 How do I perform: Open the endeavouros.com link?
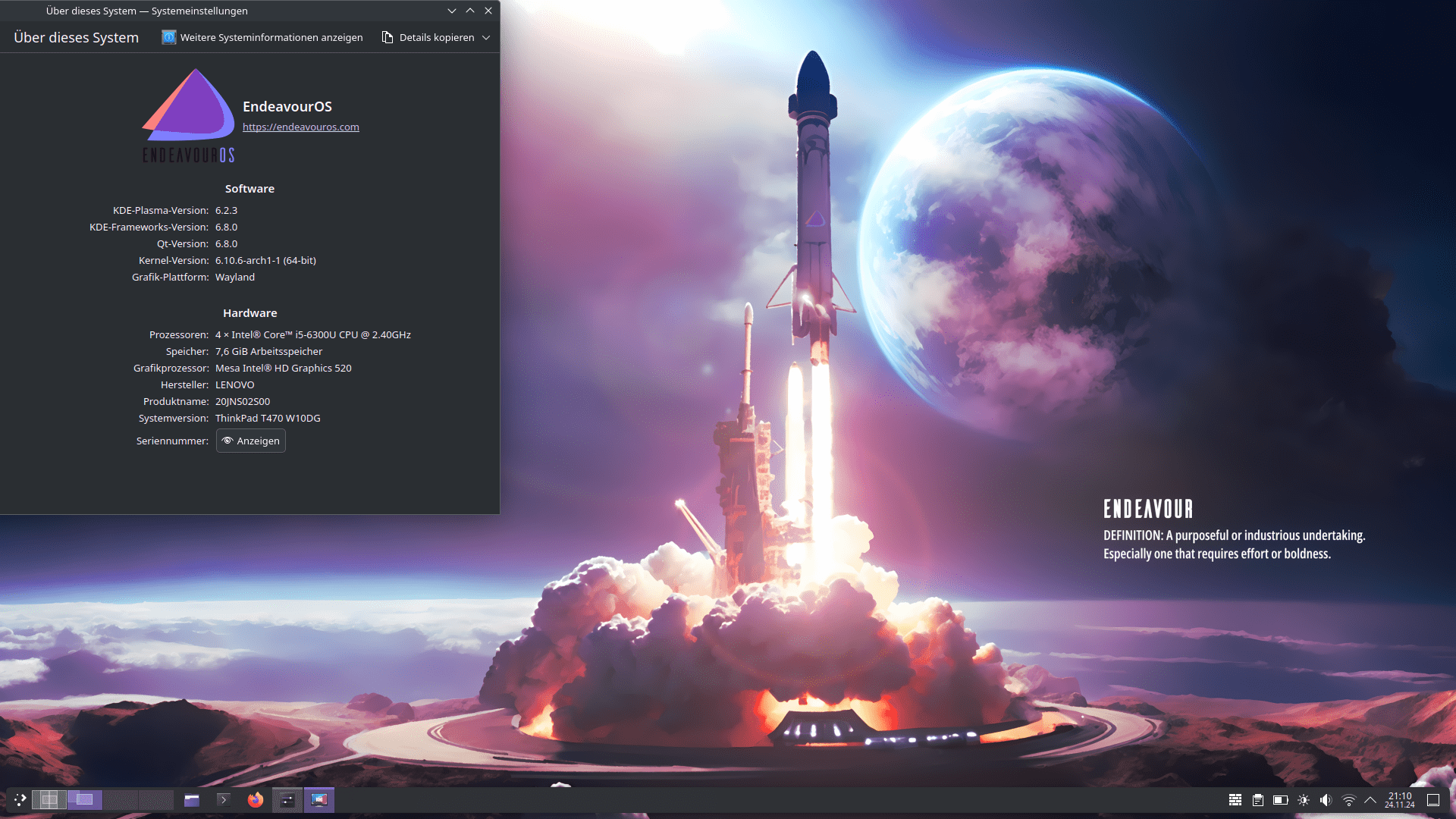click(300, 127)
